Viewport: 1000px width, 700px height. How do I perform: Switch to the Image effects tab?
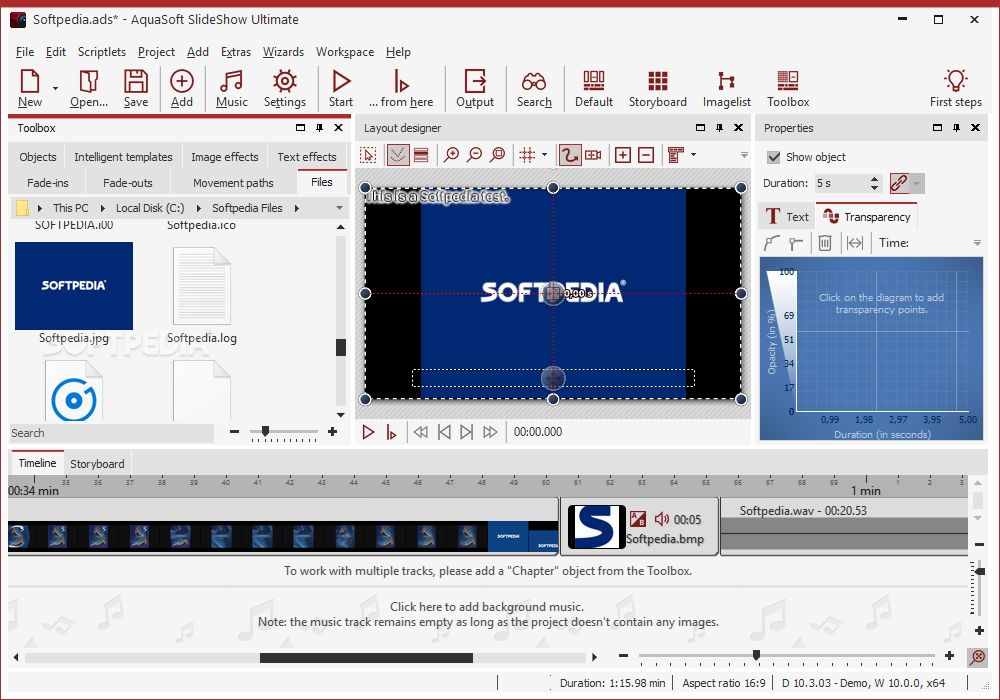click(224, 157)
